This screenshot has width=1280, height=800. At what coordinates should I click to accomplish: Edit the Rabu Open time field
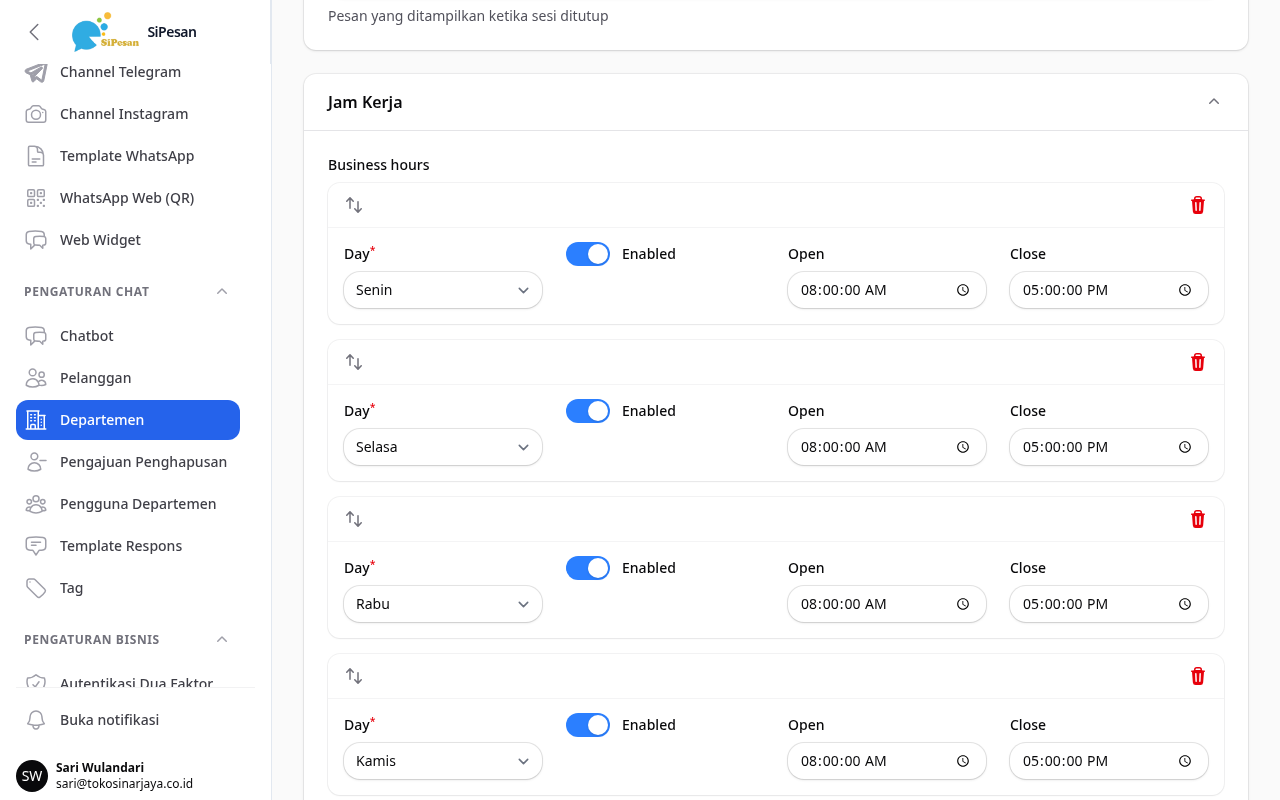[887, 604]
